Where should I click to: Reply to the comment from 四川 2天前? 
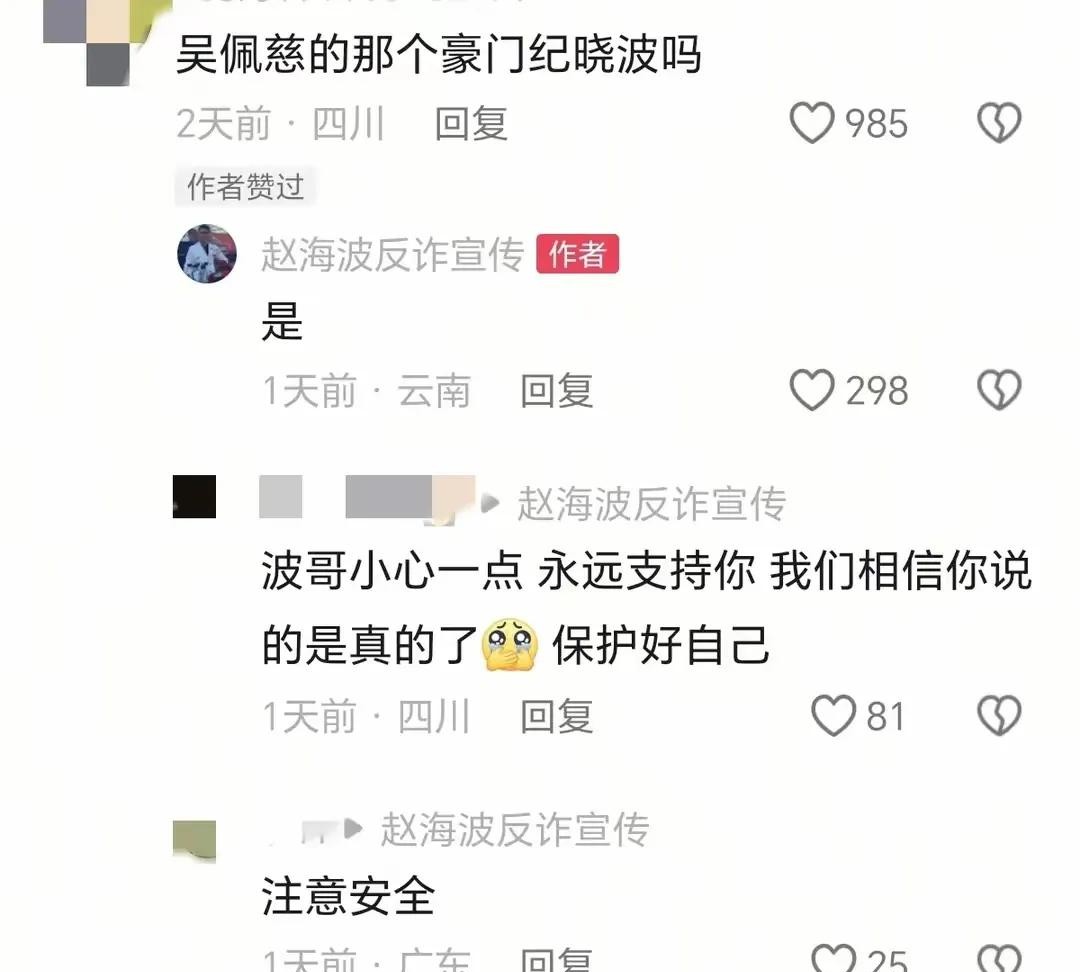point(471,124)
